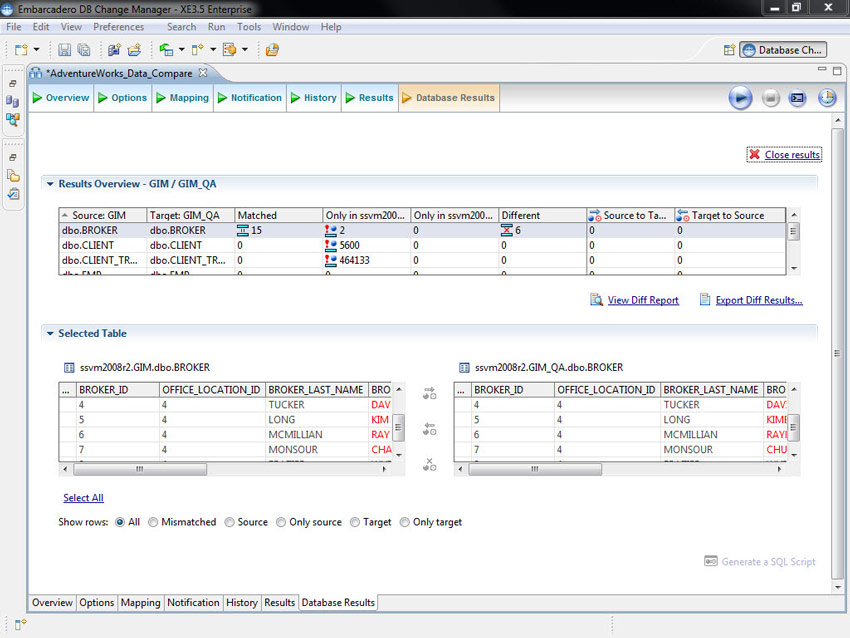850x638 pixels.
Task: Click the Open Perspective icon beside Database Ch...
Action: click(x=729, y=50)
